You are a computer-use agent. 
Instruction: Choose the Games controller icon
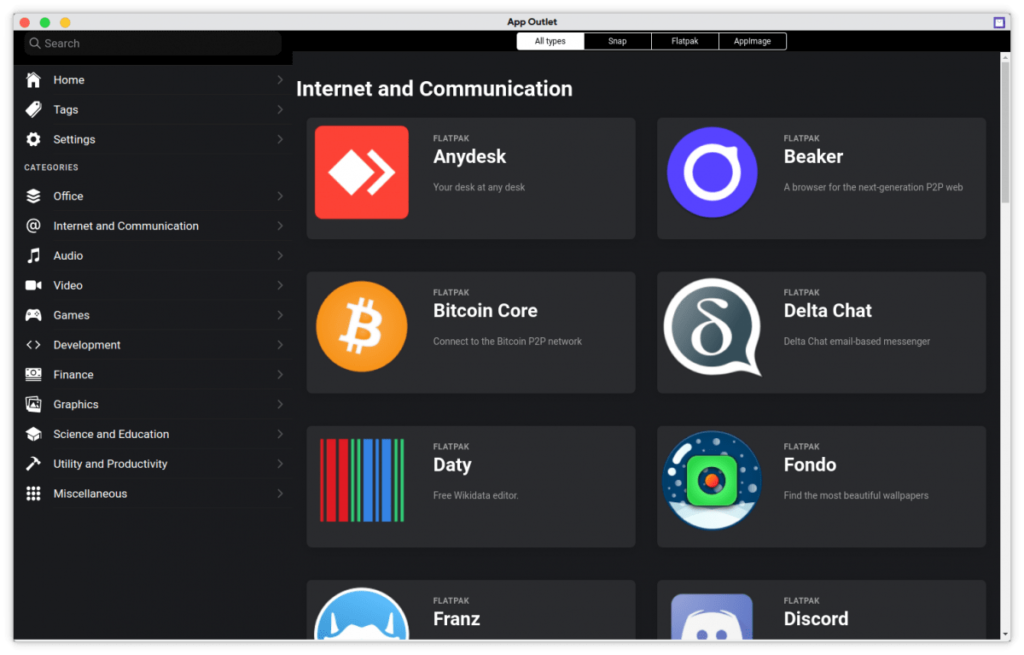click(33, 315)
